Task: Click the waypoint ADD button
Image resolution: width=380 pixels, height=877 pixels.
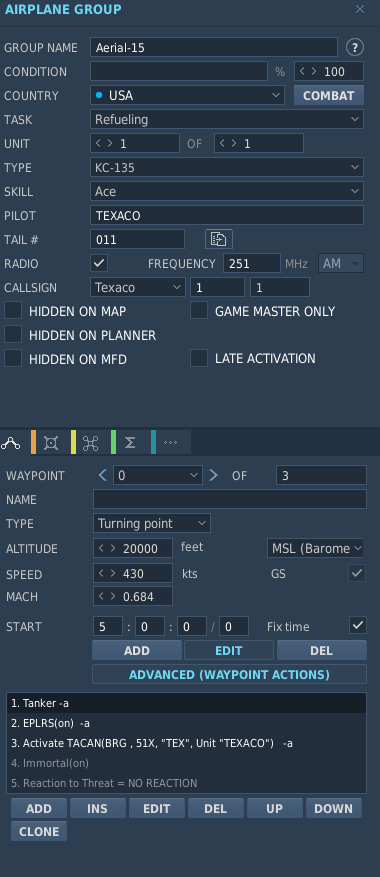Action: [137, 650]
